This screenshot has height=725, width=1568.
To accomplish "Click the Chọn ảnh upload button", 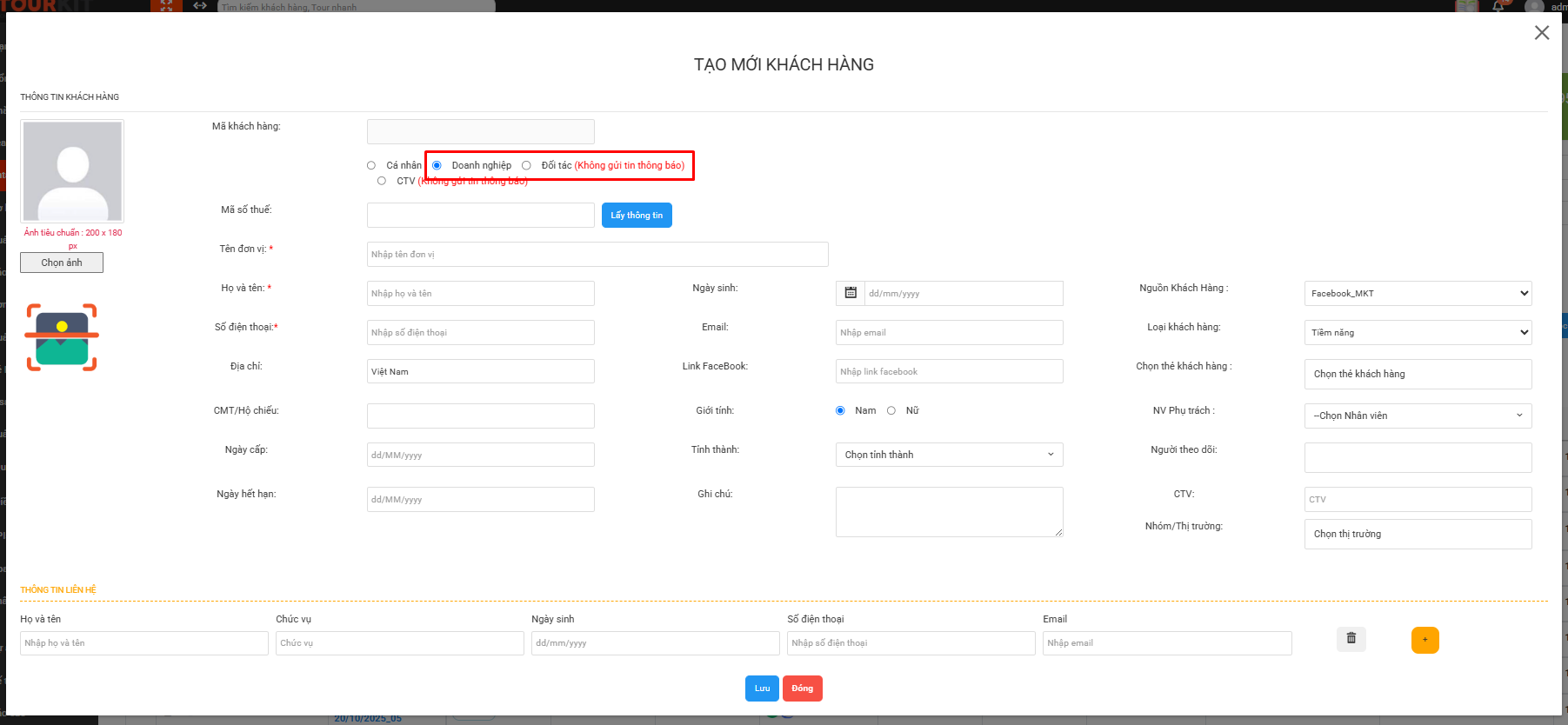I will (x=62, y=263).
